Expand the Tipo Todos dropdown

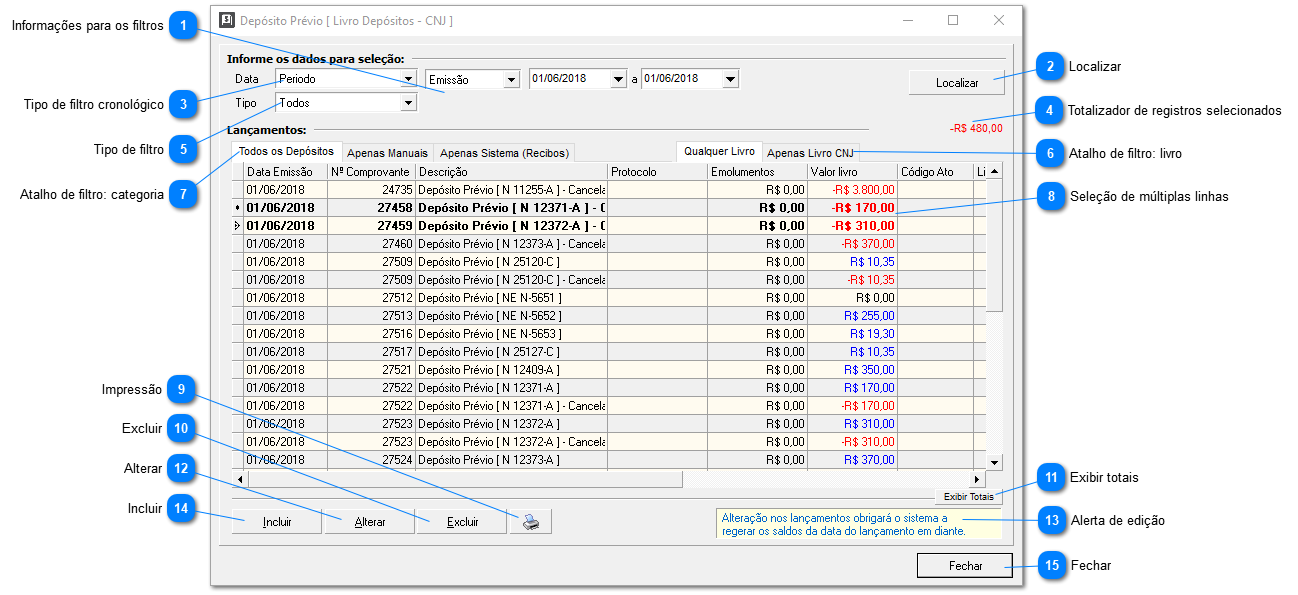tap(408, 103)
